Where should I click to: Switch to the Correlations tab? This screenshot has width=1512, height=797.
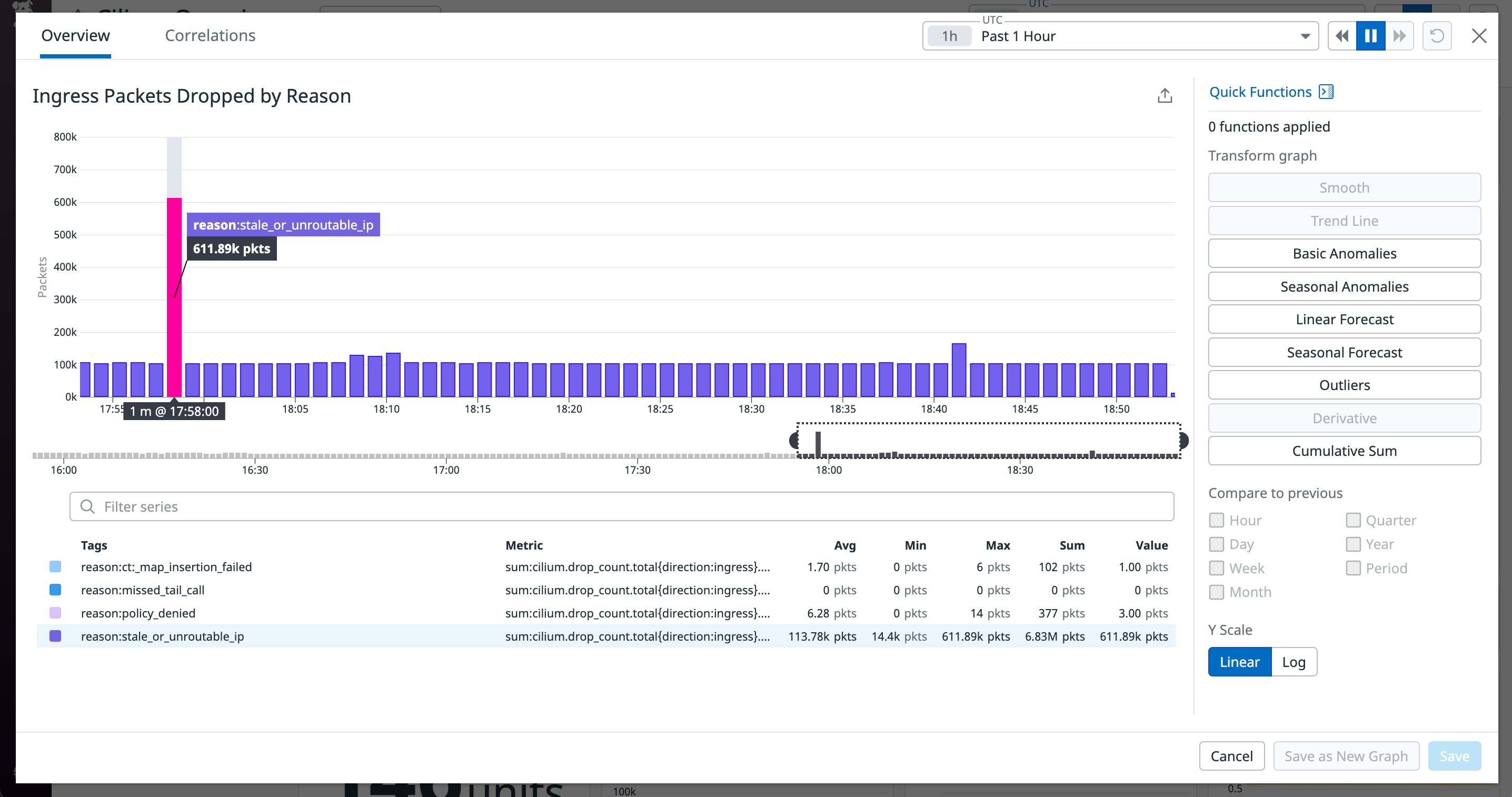pyautogui.click(x=210, y=35)
